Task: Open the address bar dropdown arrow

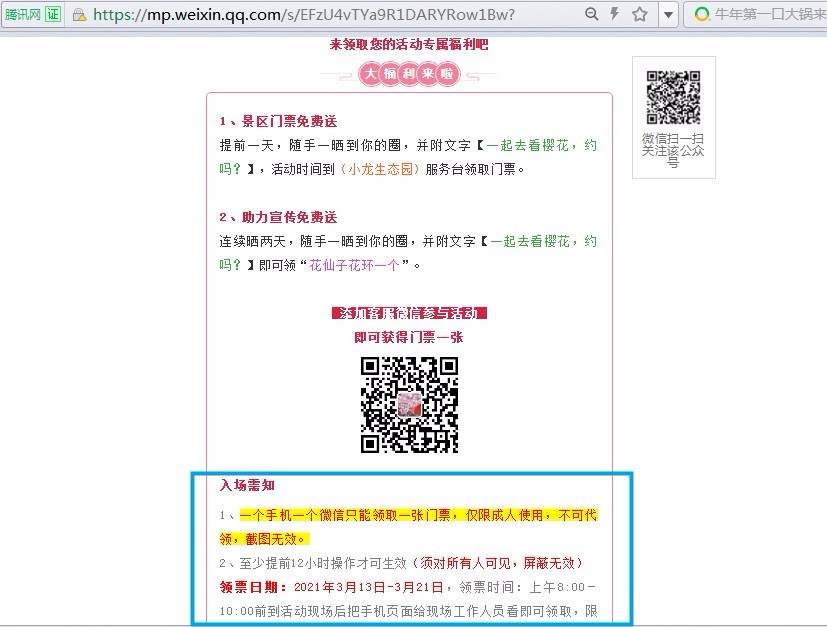Action: click(x=668, y=14)
